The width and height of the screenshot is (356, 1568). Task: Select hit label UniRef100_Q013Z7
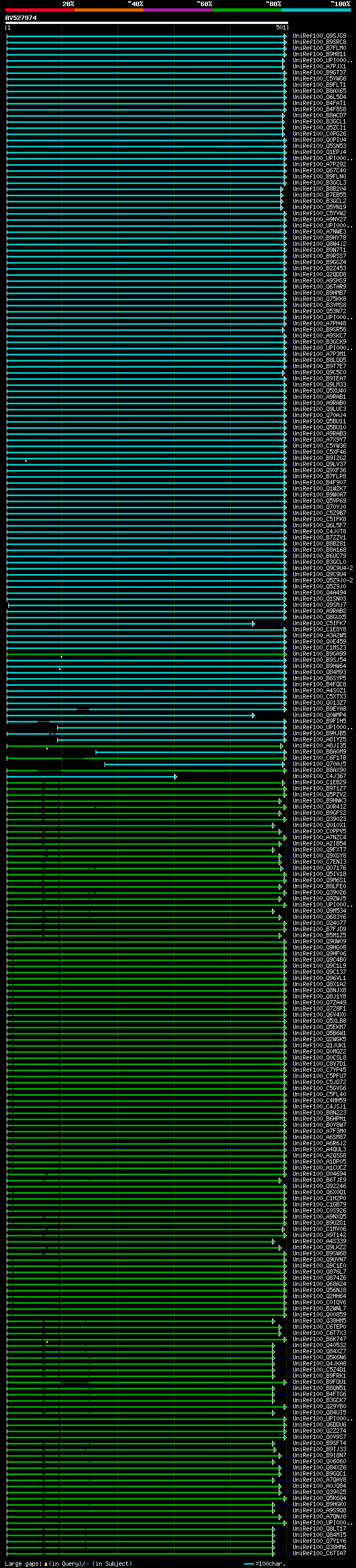pos(319,703)
